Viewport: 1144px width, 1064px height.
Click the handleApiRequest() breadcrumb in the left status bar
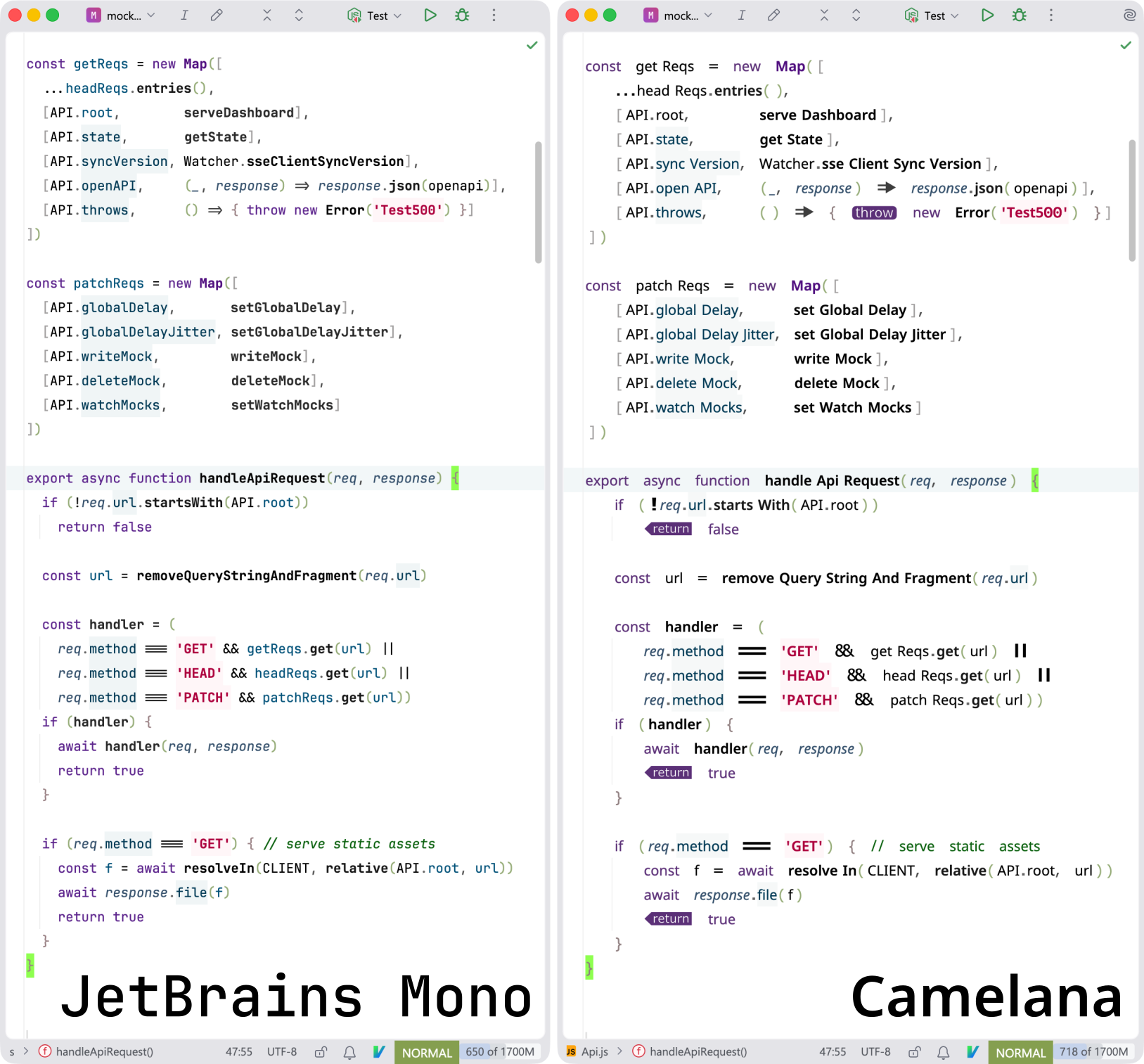[105, 1051]
